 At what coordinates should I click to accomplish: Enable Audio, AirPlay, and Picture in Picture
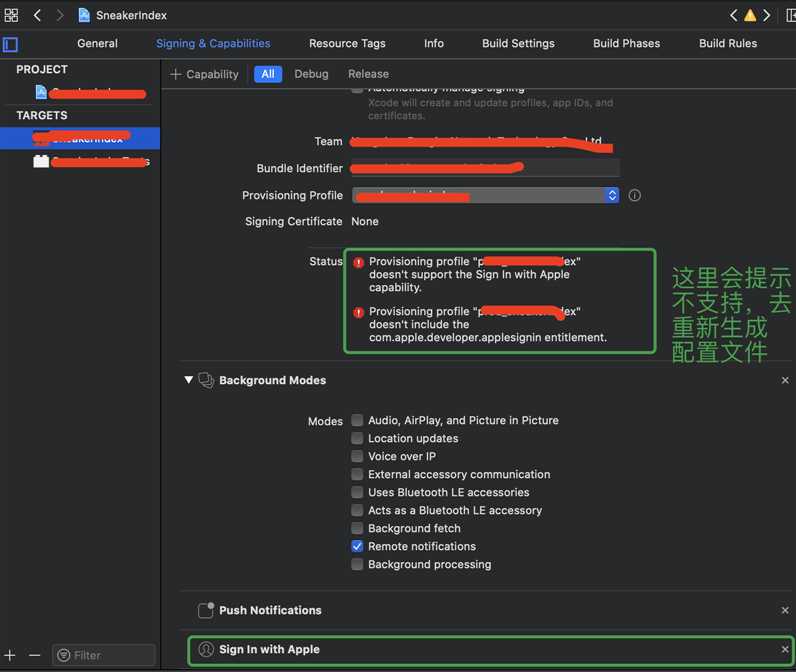[357, 420]
